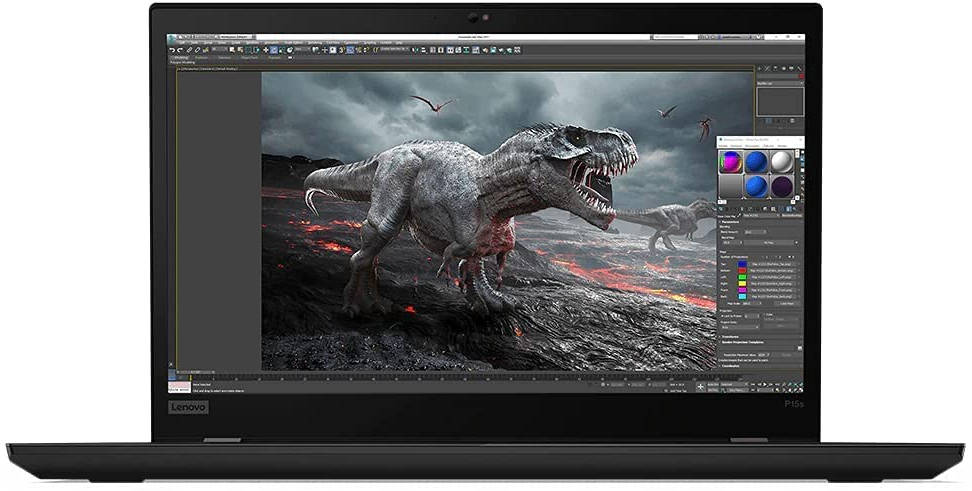Click the Undo arrow in main toolbar
The height and width of the screenshot is (491, 972).
coord(172,50)
